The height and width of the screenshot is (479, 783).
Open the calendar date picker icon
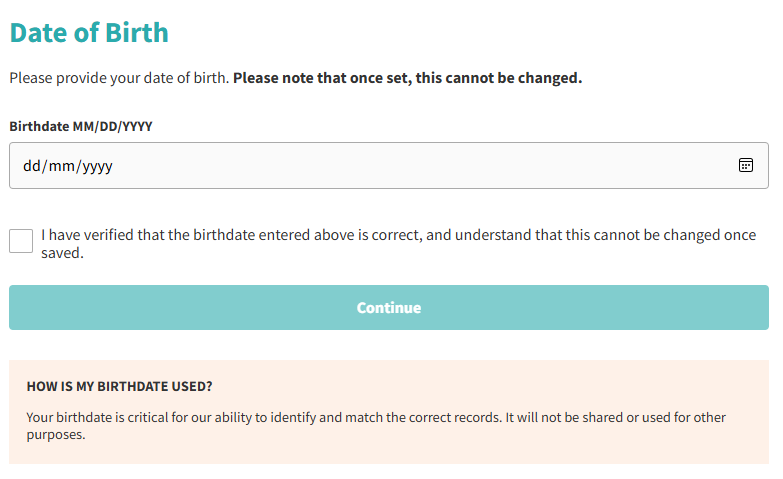[745, 165]
